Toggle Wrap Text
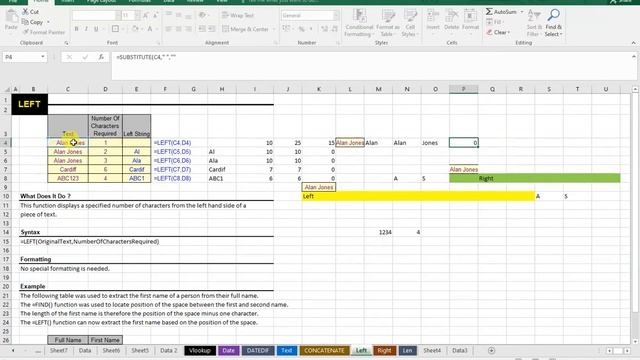The height and width of the screenshot is (360, 640). pyautogui.click(x=238, y=16)
